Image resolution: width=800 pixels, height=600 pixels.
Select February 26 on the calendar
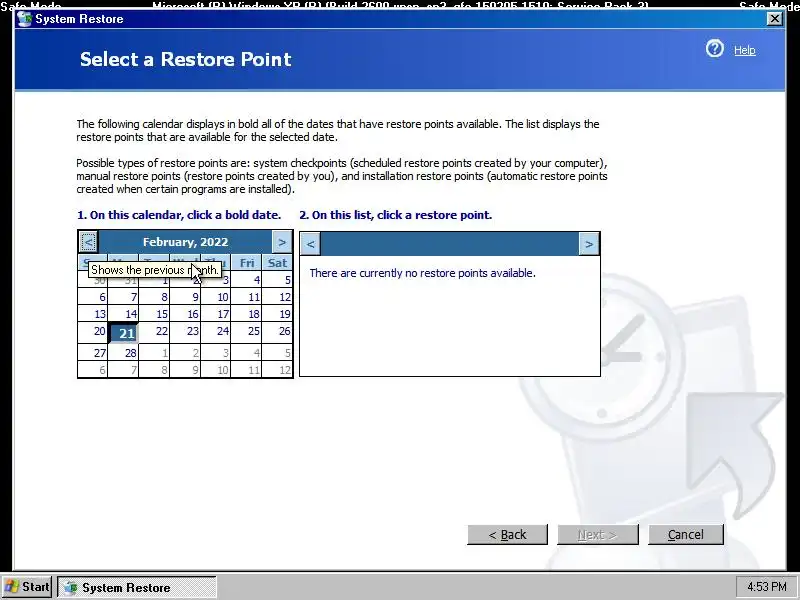[x=278, y=332]
